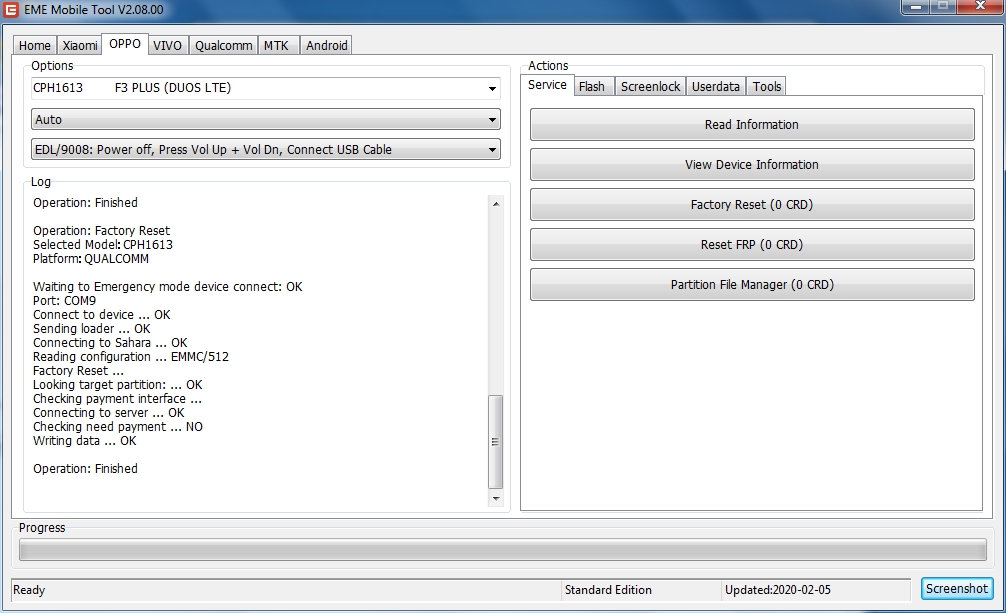Close the EME Mobile Tool window
This screenshot has height=613, width=1006.
coord(980,6)
